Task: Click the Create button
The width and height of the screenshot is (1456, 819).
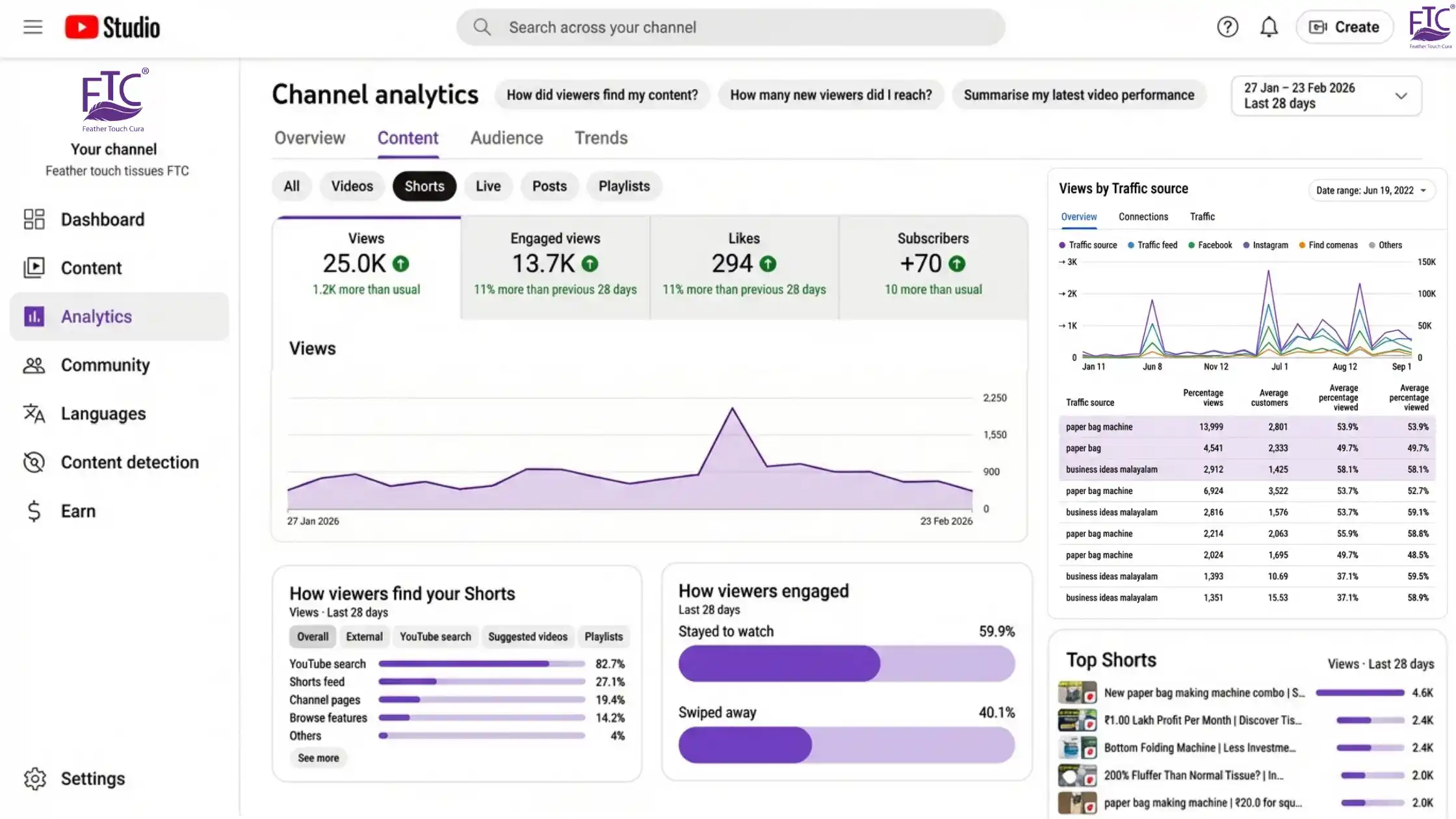Action: click(1344, 27)
